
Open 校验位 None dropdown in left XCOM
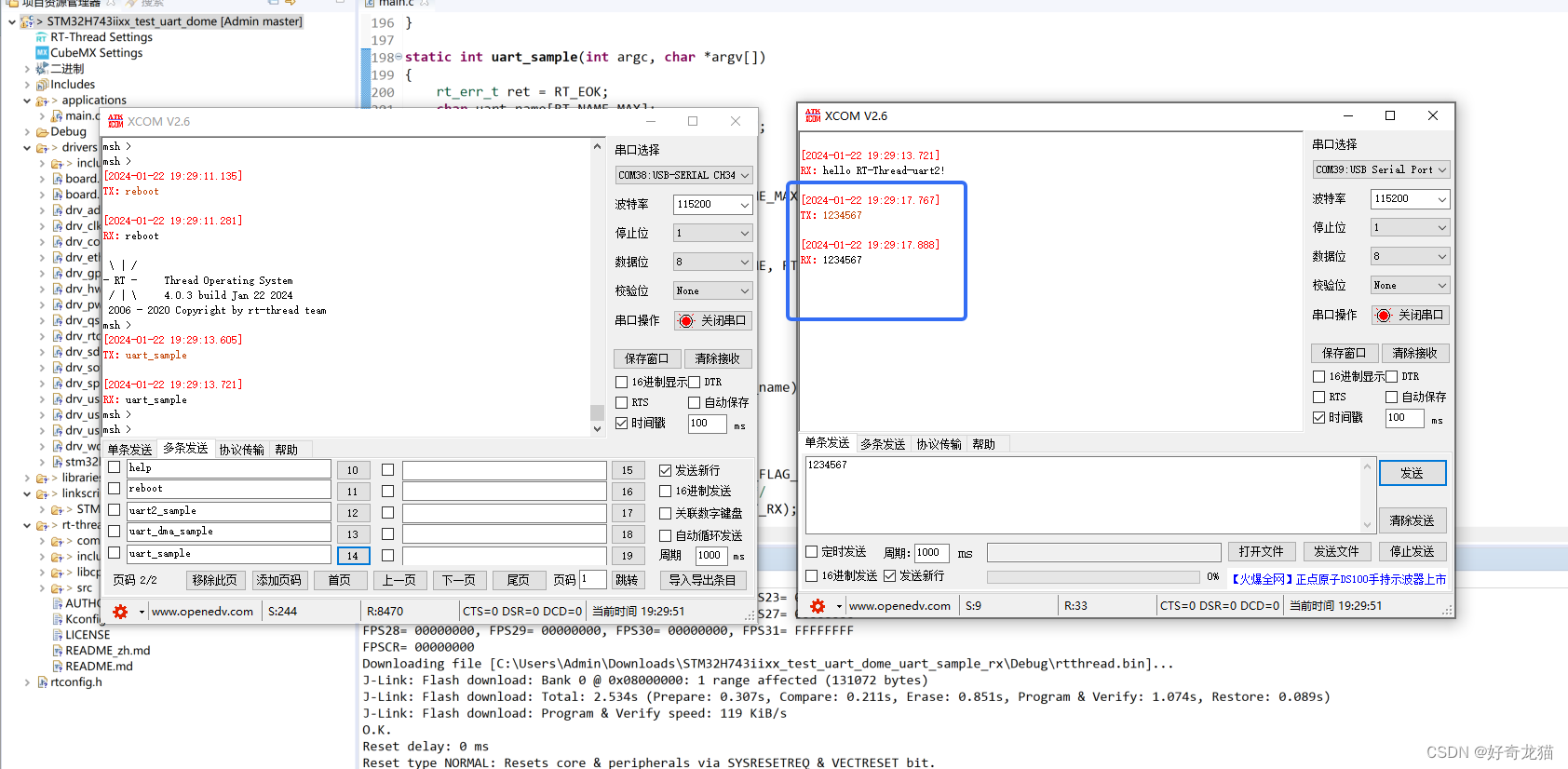click(x=713, y=290)
